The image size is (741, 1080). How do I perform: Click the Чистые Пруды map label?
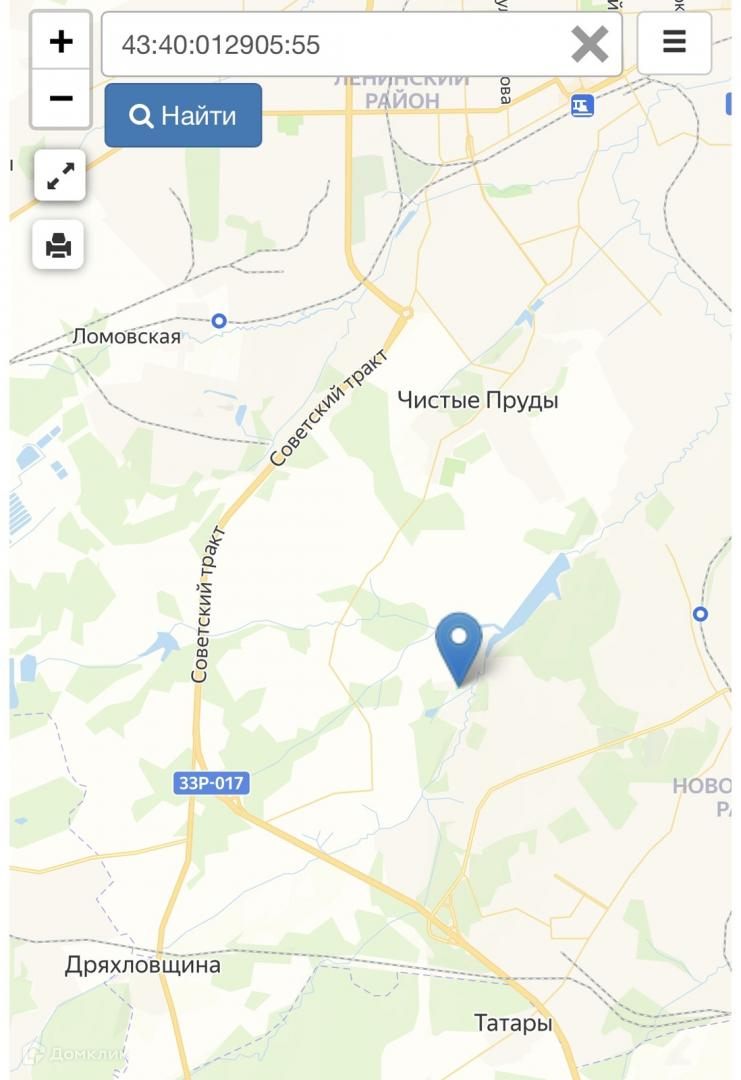[x=478, y=400]
